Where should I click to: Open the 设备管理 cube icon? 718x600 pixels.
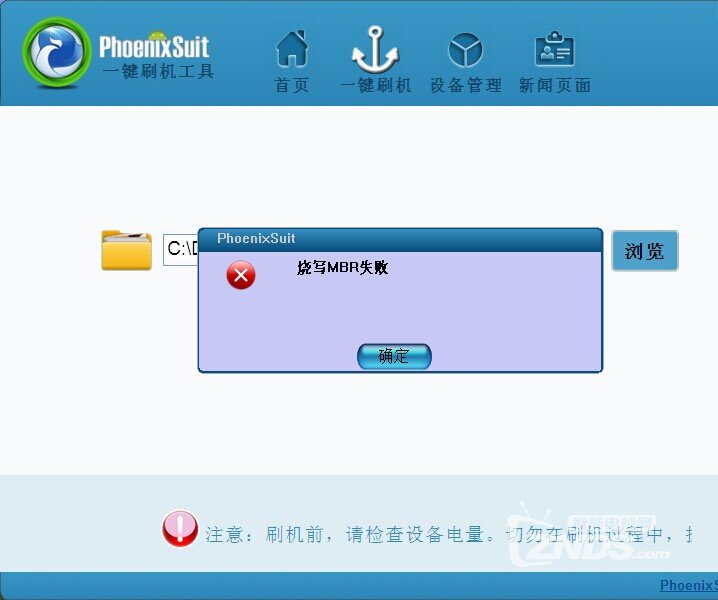(465, 49)
